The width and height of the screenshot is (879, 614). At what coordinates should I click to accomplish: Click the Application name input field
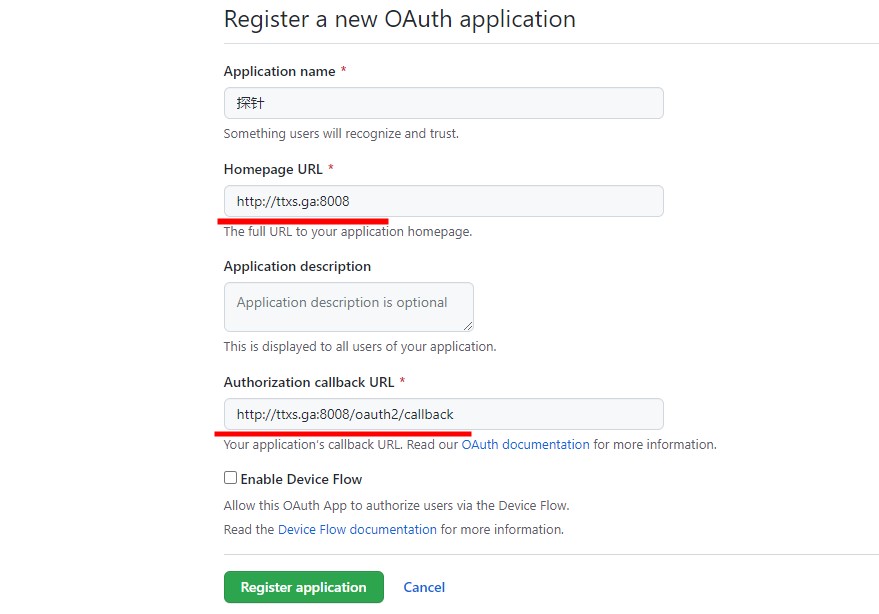443,103
